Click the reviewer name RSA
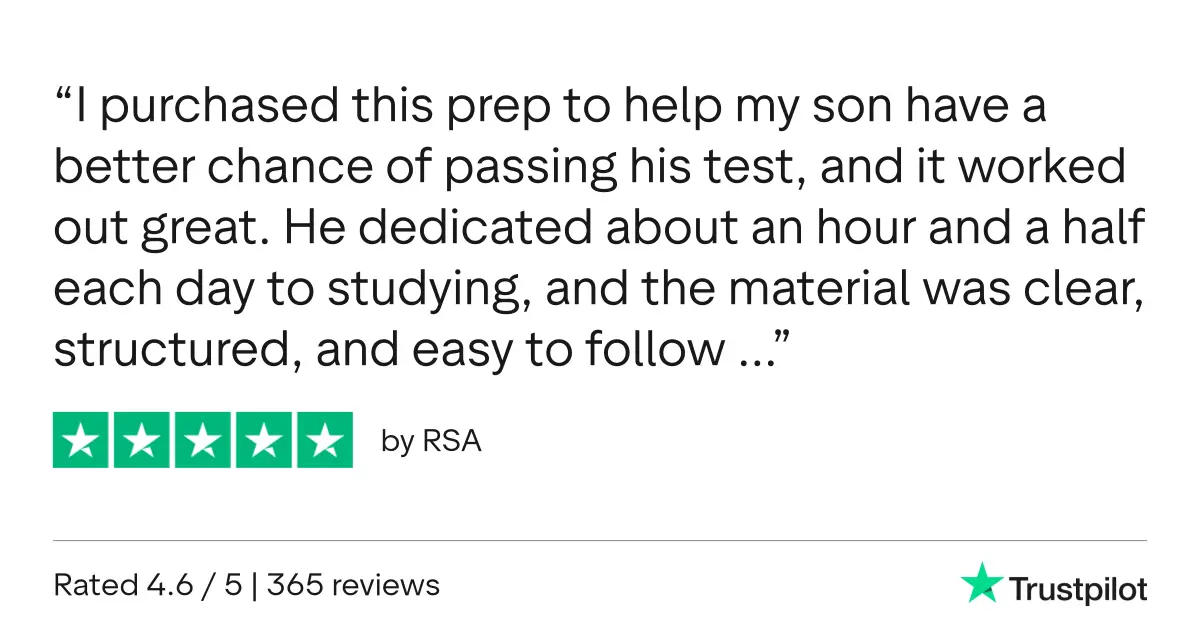Image resolution: width=1200 pixels, height=627 pixels. pos(453,441)
